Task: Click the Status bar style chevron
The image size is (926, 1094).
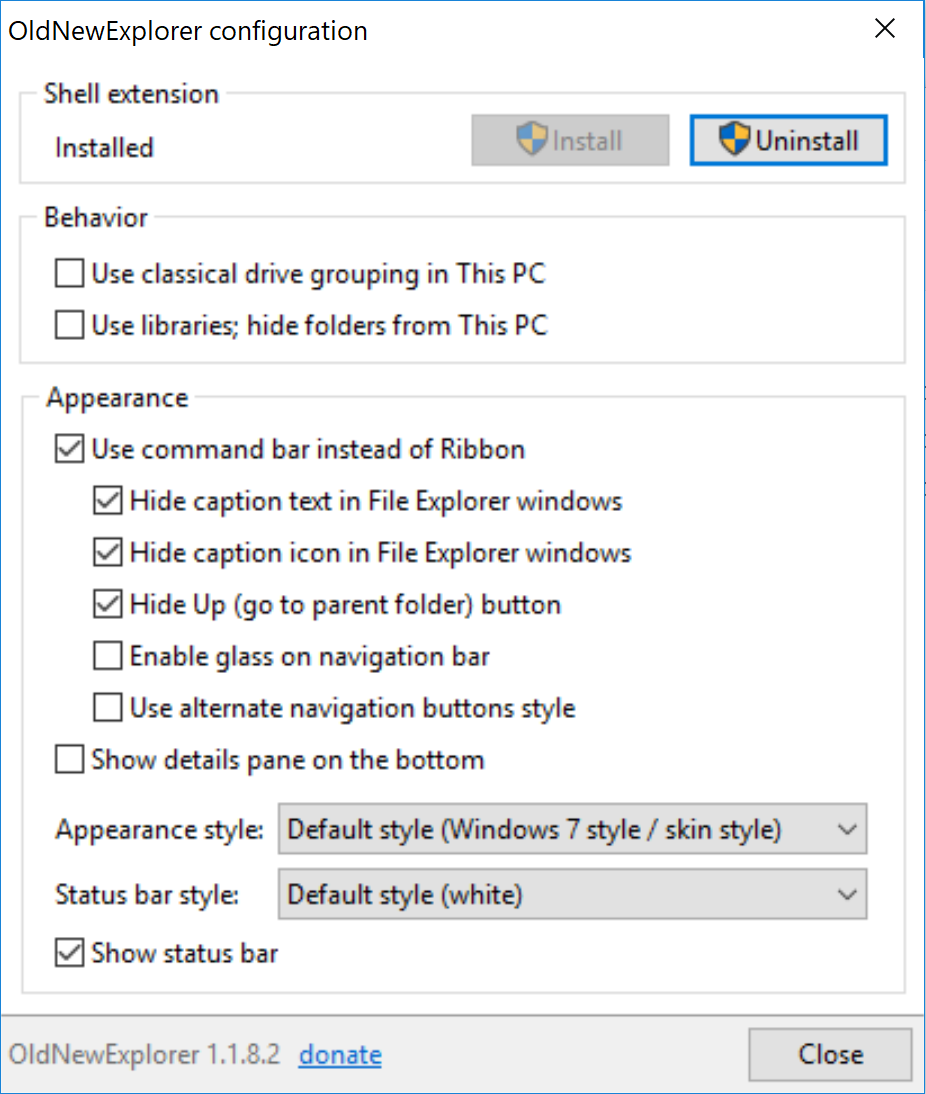Action: (846, 894)
